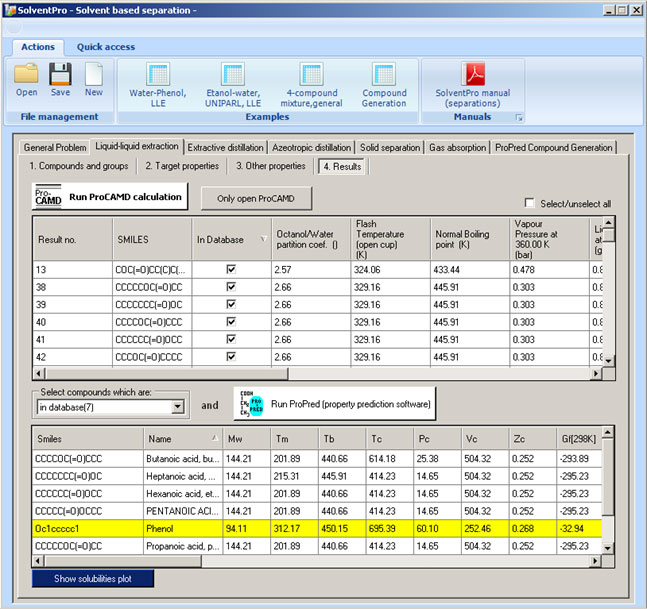Open the Etanol-water UNIPARL LLE example
The width and height of the screenshot is (647, 609).
point(232,75)
